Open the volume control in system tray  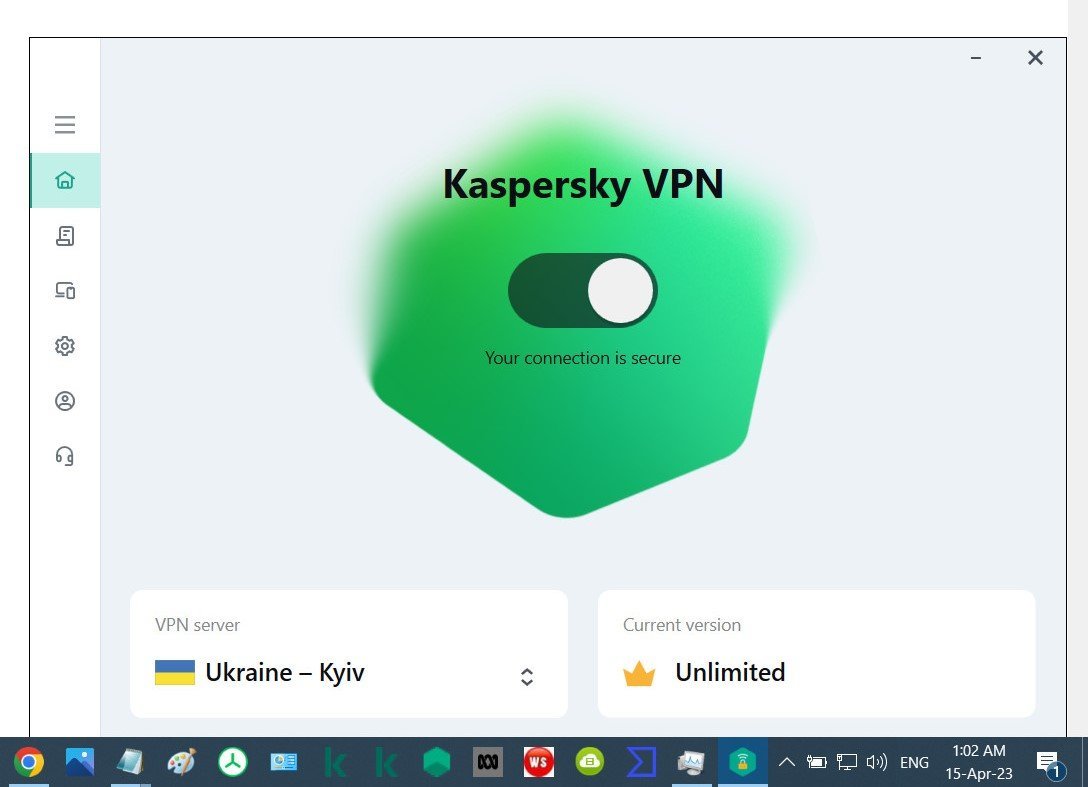coord(876,763)
